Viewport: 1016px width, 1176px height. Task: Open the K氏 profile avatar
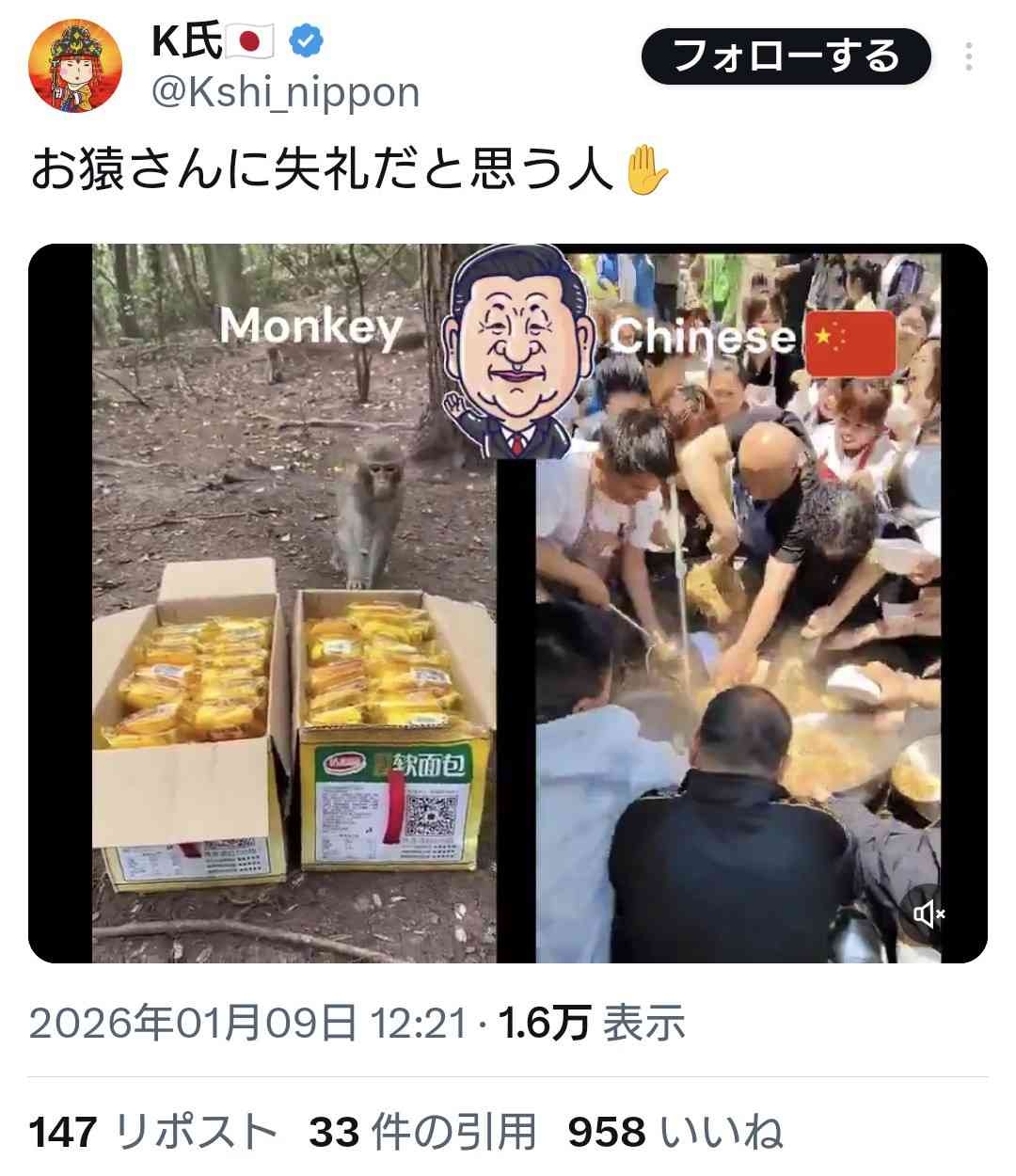76,66
